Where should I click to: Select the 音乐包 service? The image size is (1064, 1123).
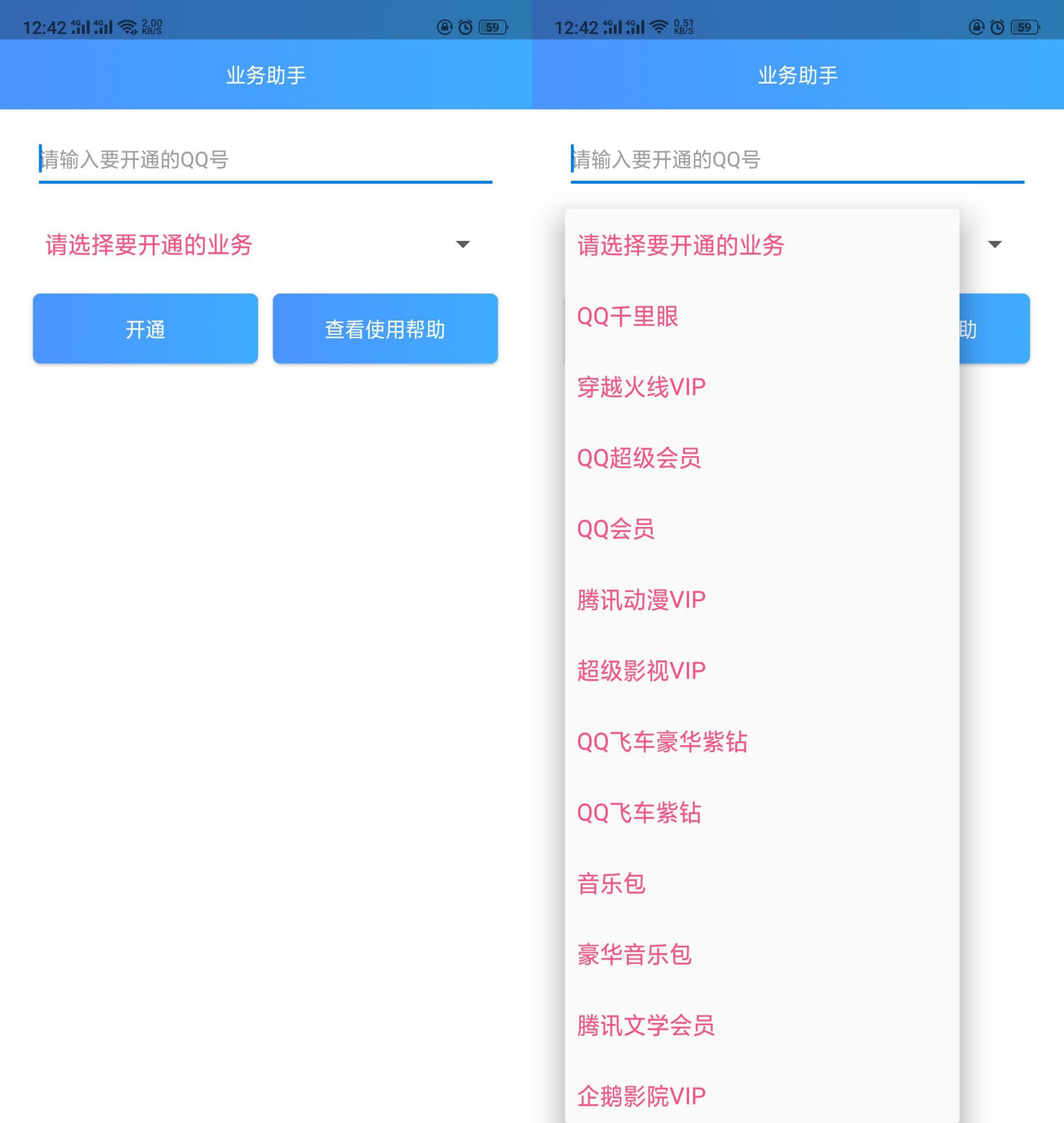coord(611,883)
